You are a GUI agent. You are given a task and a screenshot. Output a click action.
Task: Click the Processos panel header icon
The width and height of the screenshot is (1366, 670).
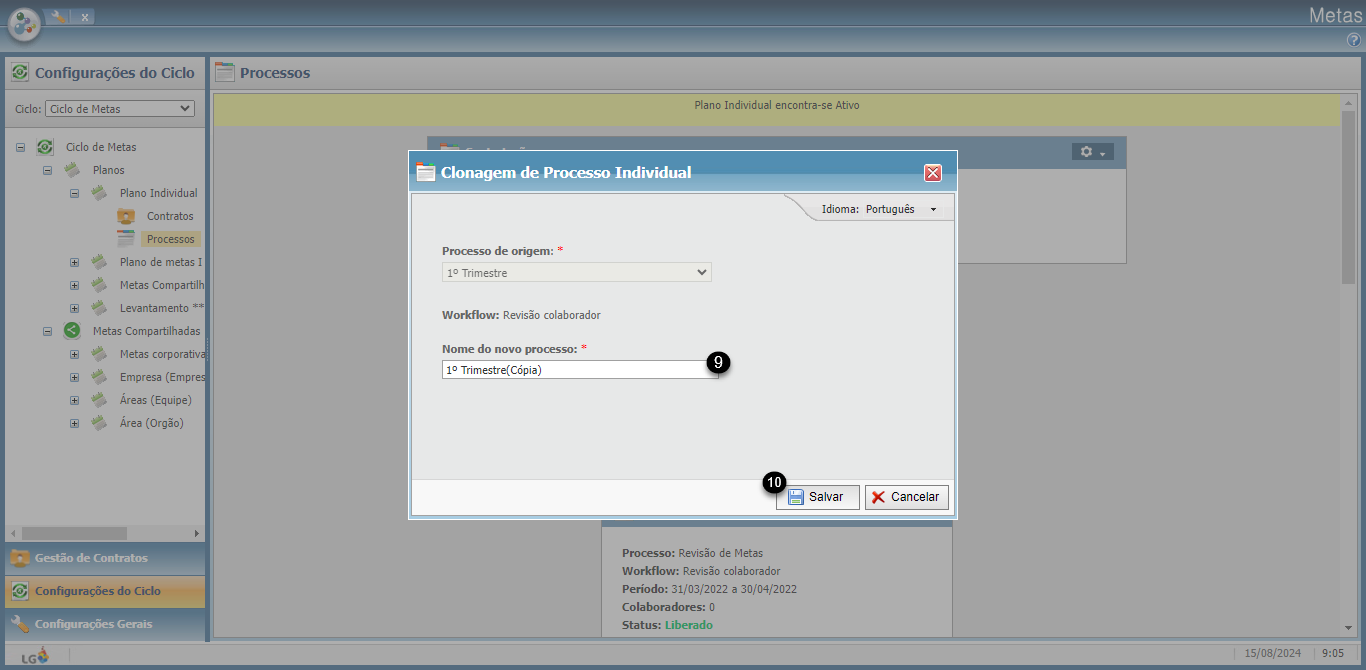point(225,72)
